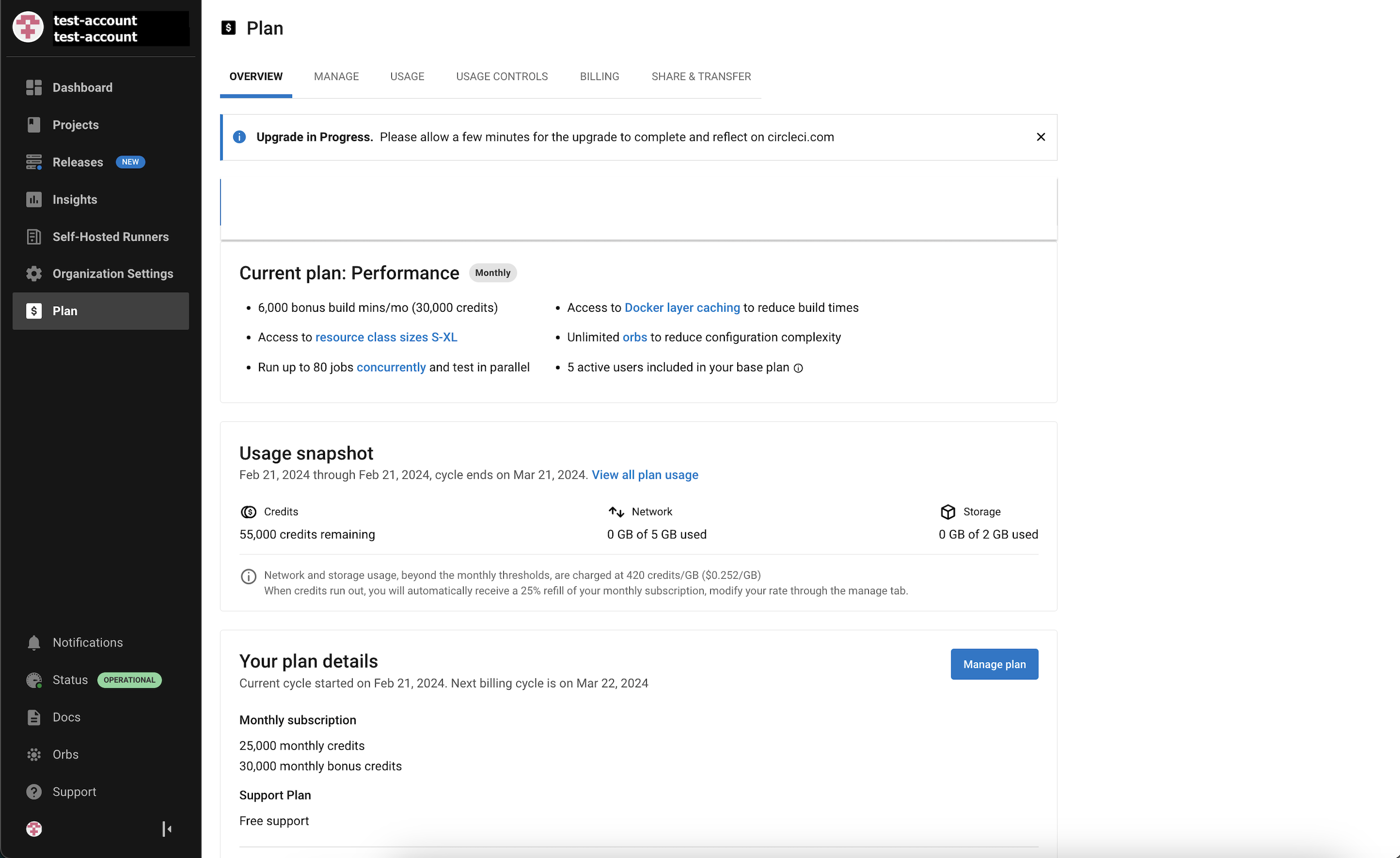The width and height of the screenshot is (1400, 858).
Task: Click the Insights chart icon
Action: (x=34, y=199)
